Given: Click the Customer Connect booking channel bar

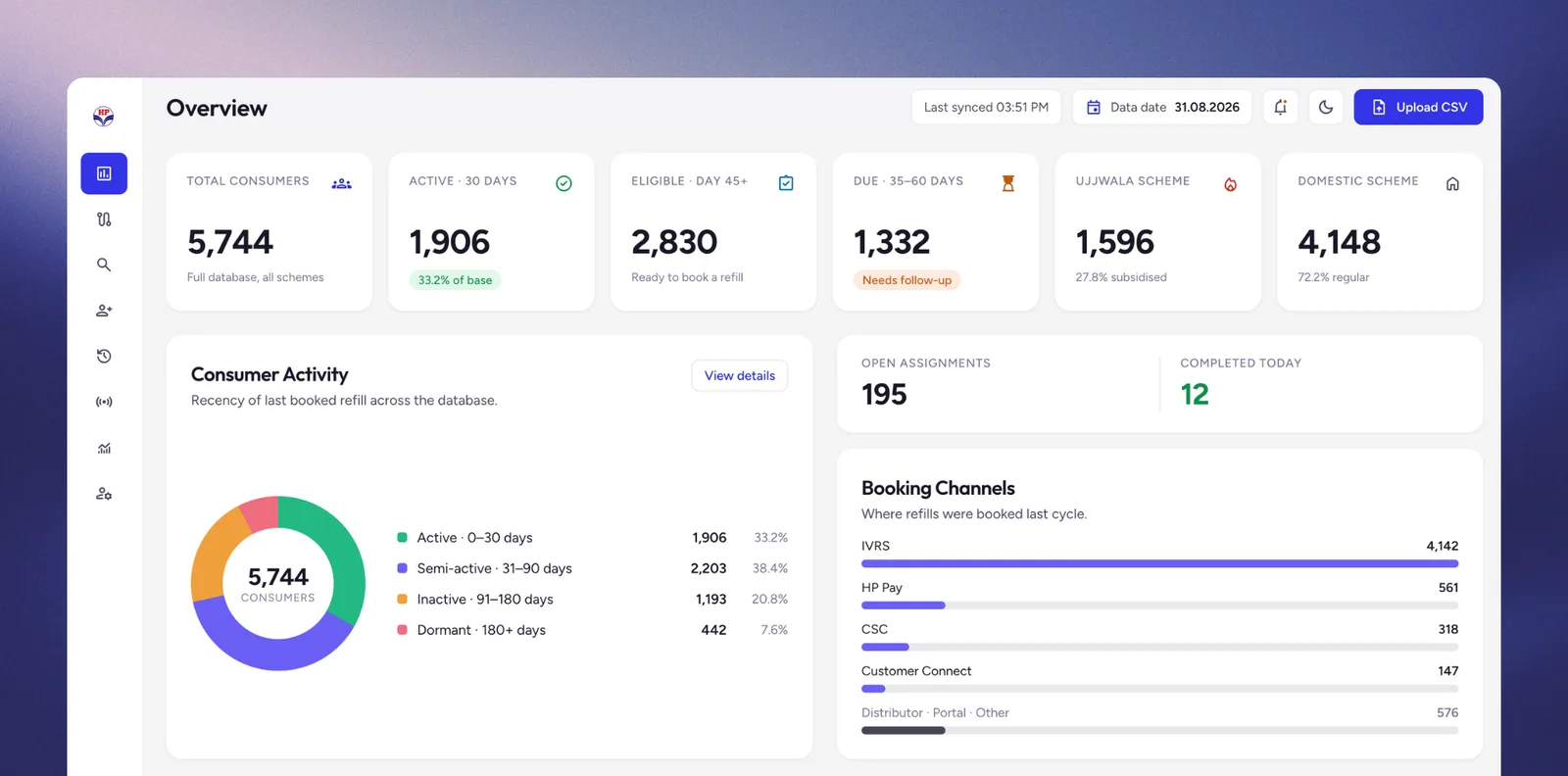Looking at the screenshot, I should [1159, 689].
